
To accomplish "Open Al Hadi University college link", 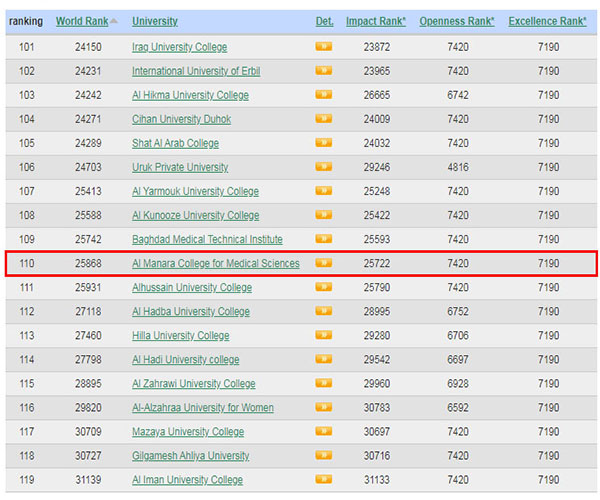I will [186, 360].
